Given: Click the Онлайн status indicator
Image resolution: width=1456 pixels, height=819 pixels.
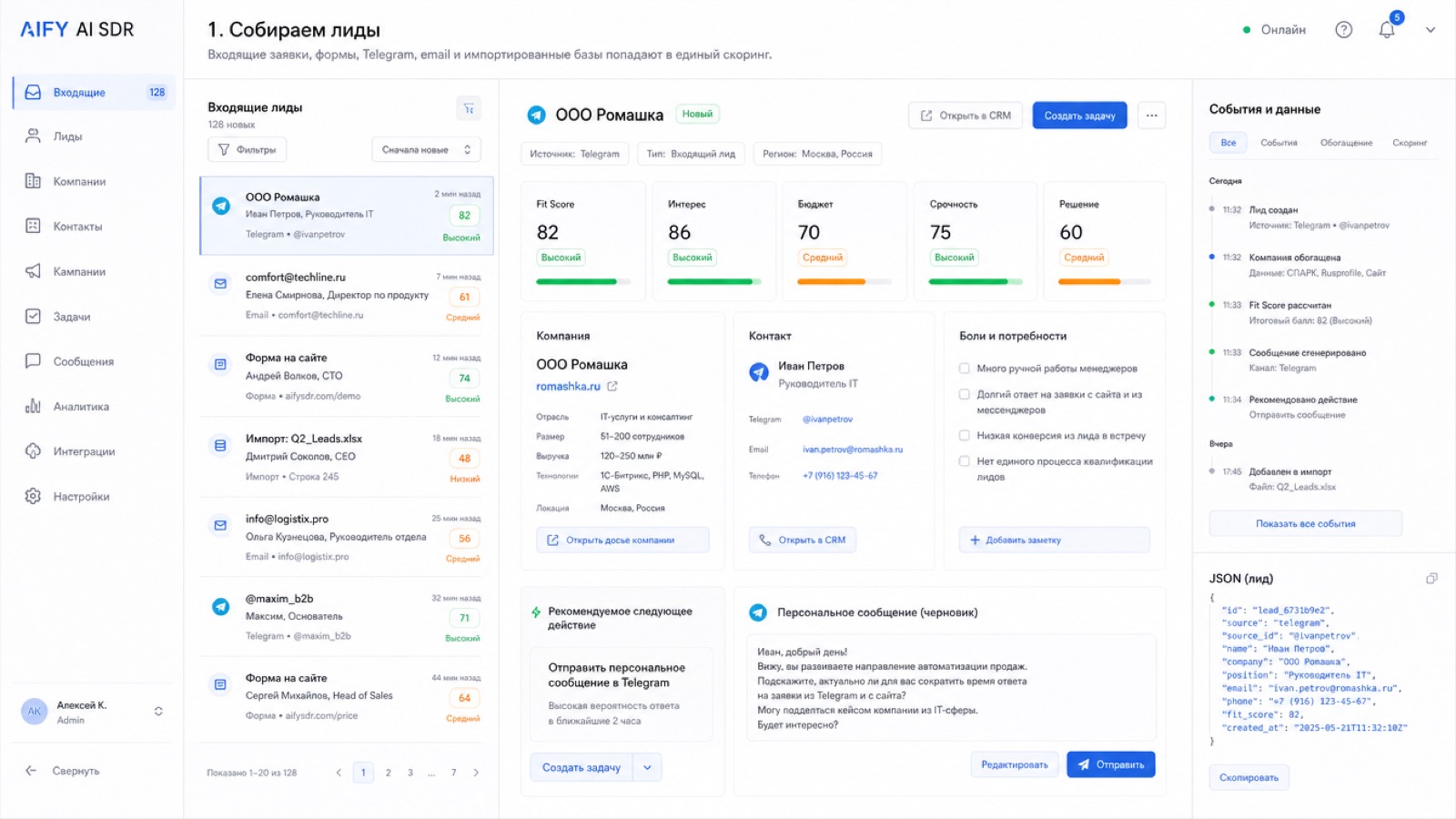Looking at the screenshot, I should pos(1274,30).
